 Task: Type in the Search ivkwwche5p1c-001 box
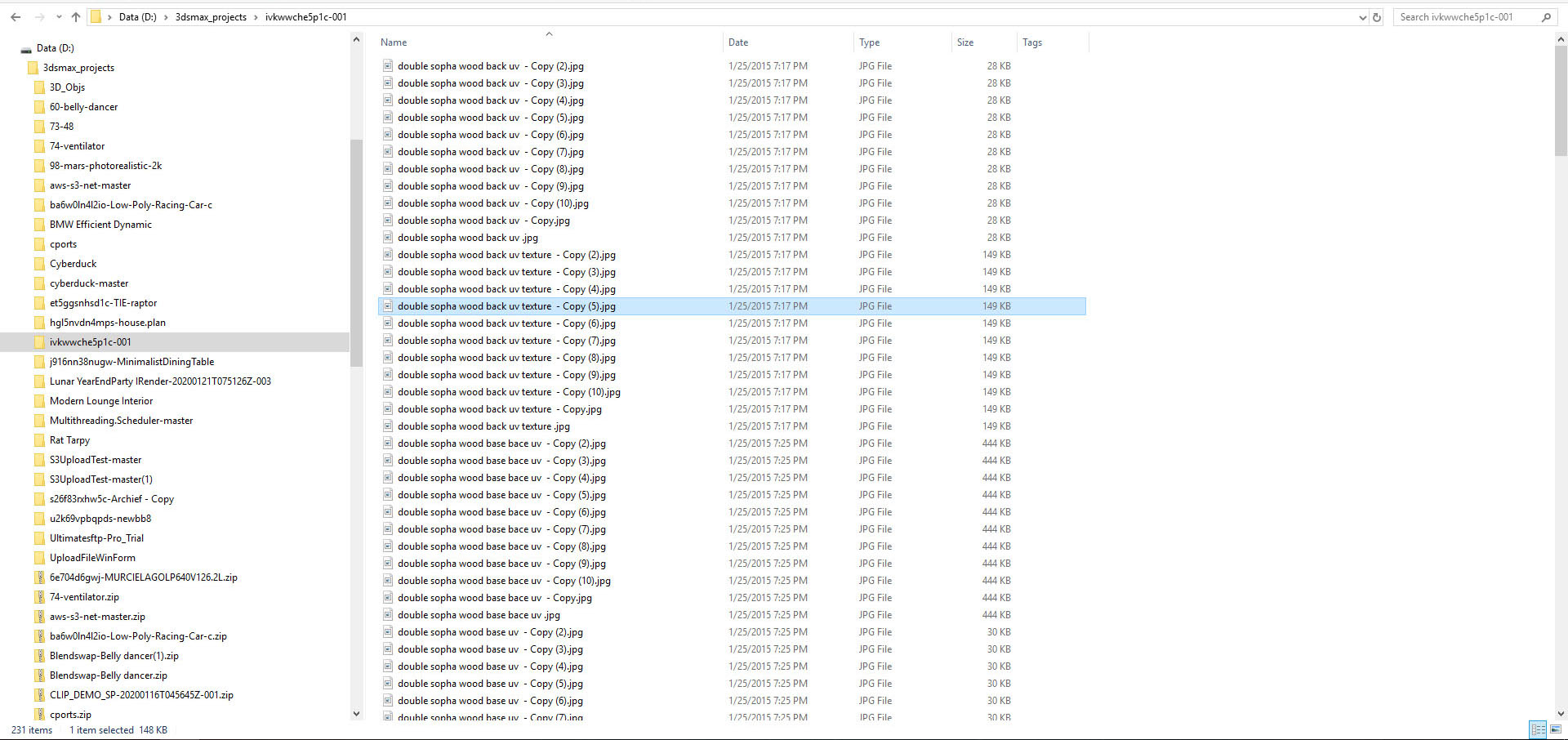coord(1466,17)
